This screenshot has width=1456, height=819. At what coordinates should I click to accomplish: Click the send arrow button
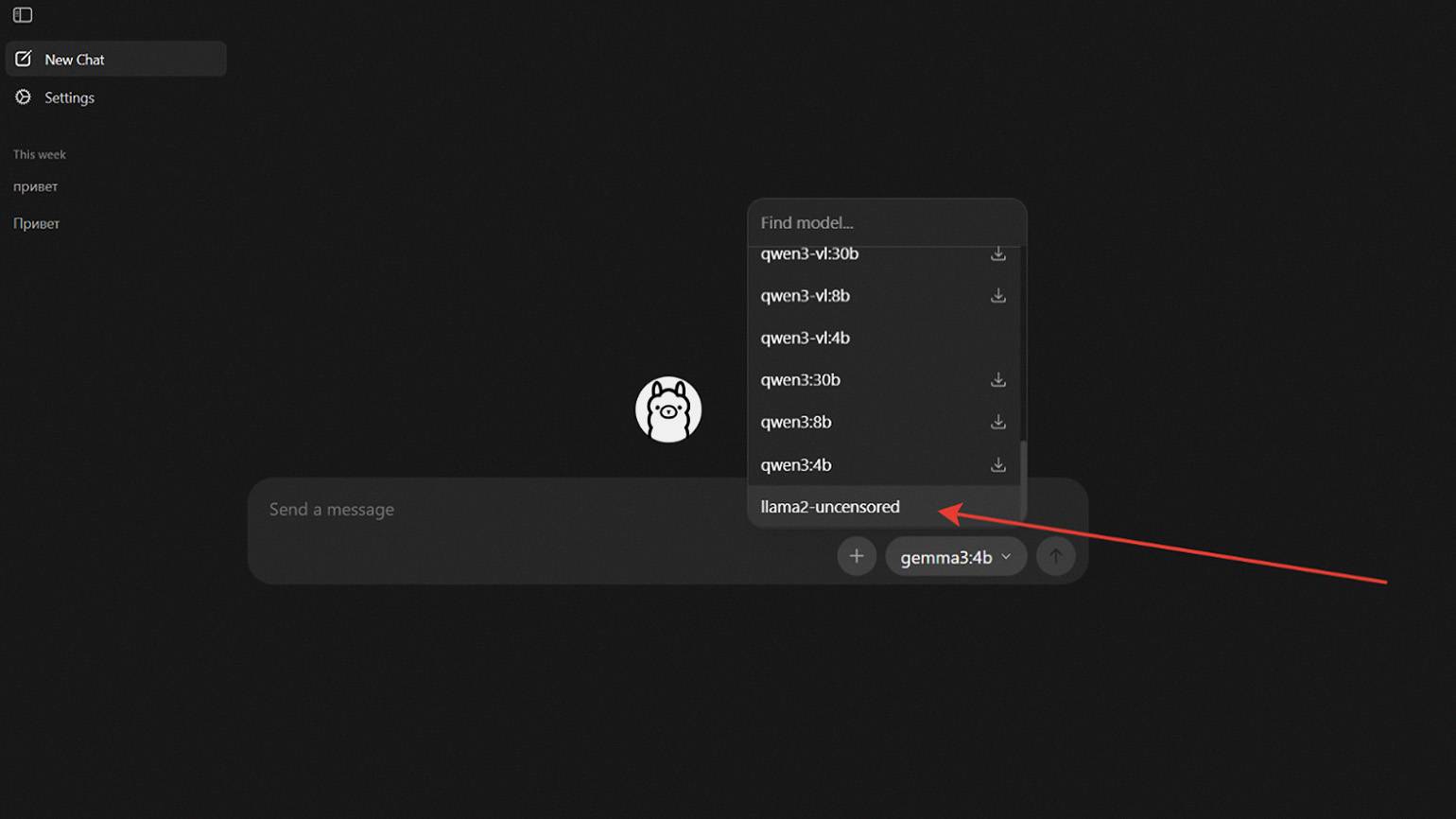pyautogui.click(x=1055, y=556)
